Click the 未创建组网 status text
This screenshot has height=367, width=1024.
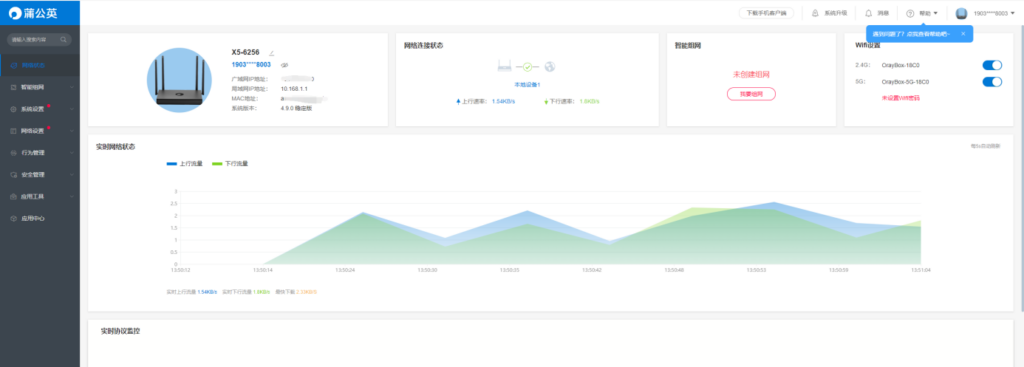[751, 74]
